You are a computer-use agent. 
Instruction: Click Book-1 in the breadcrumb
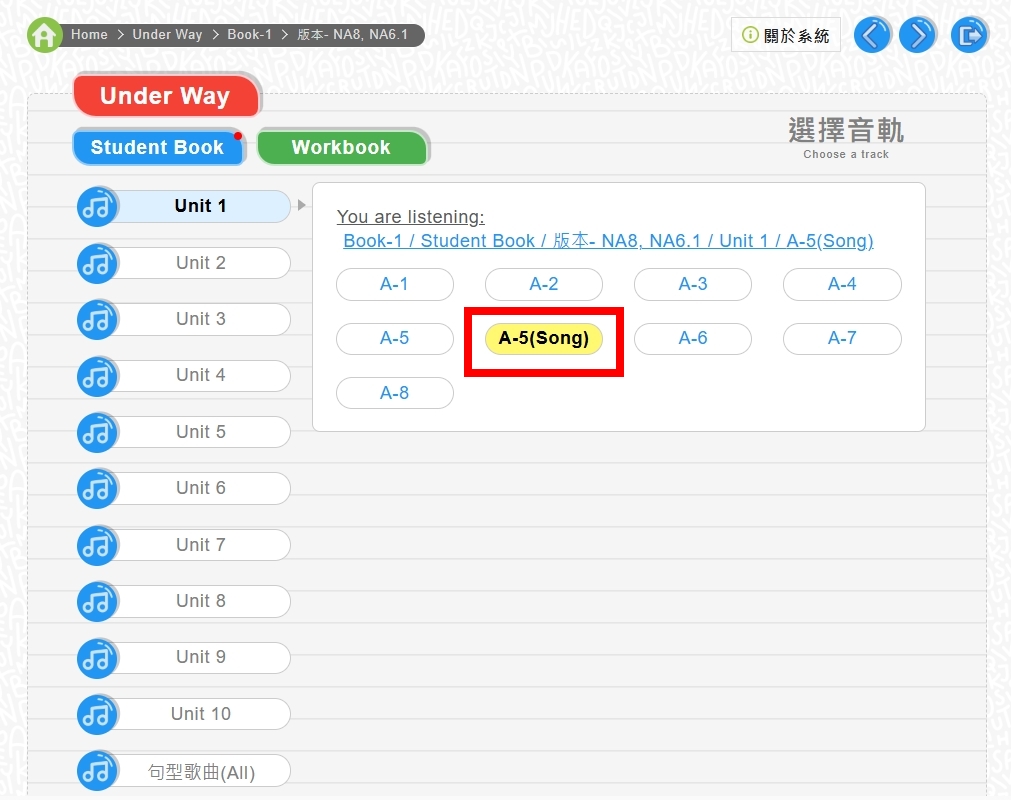coord(250,35)
